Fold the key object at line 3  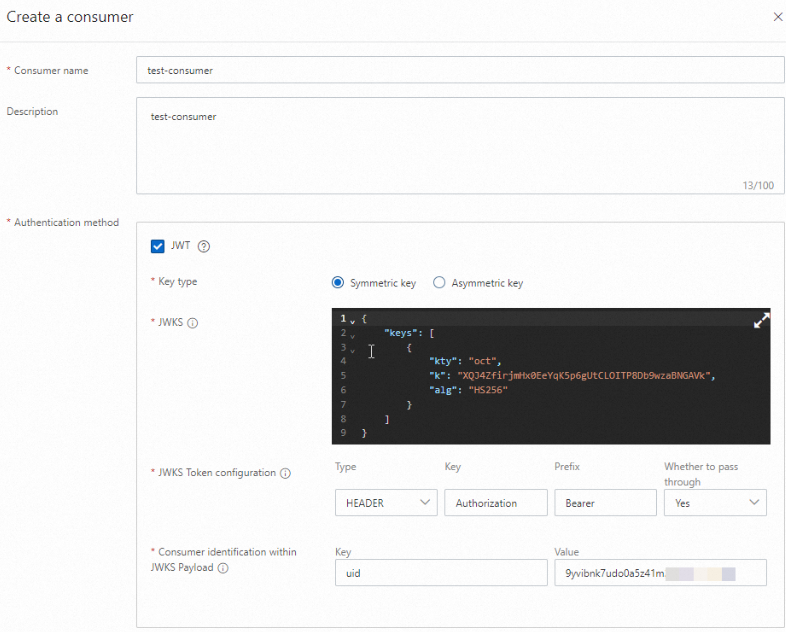tap(352, 350)
